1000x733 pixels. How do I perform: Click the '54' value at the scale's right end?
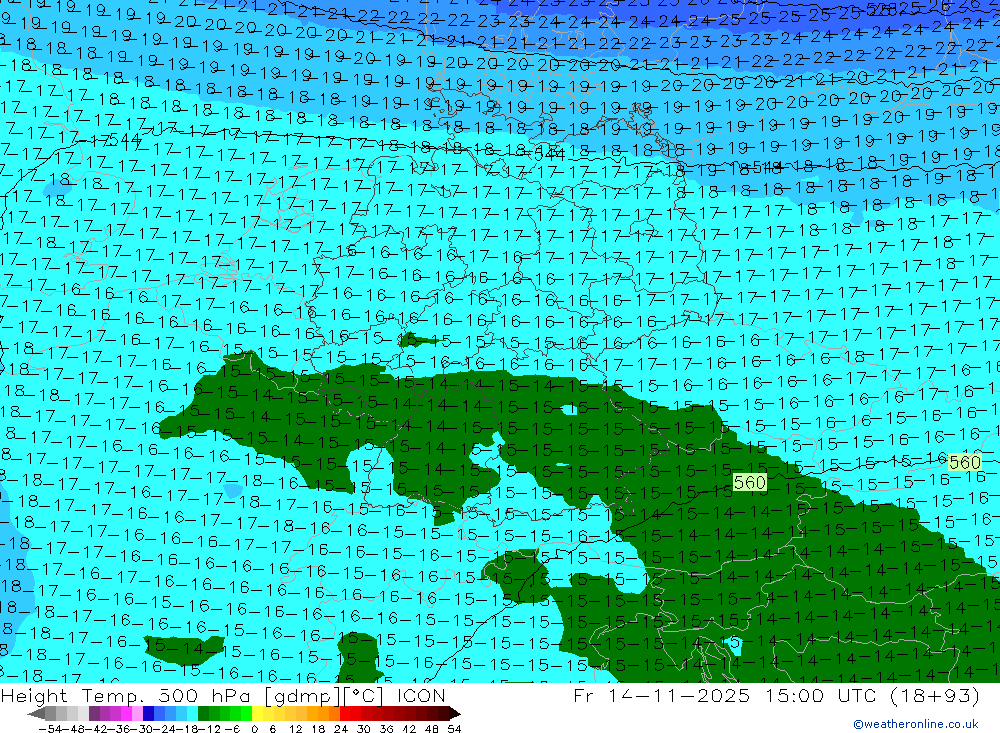(x=454, y=729)
